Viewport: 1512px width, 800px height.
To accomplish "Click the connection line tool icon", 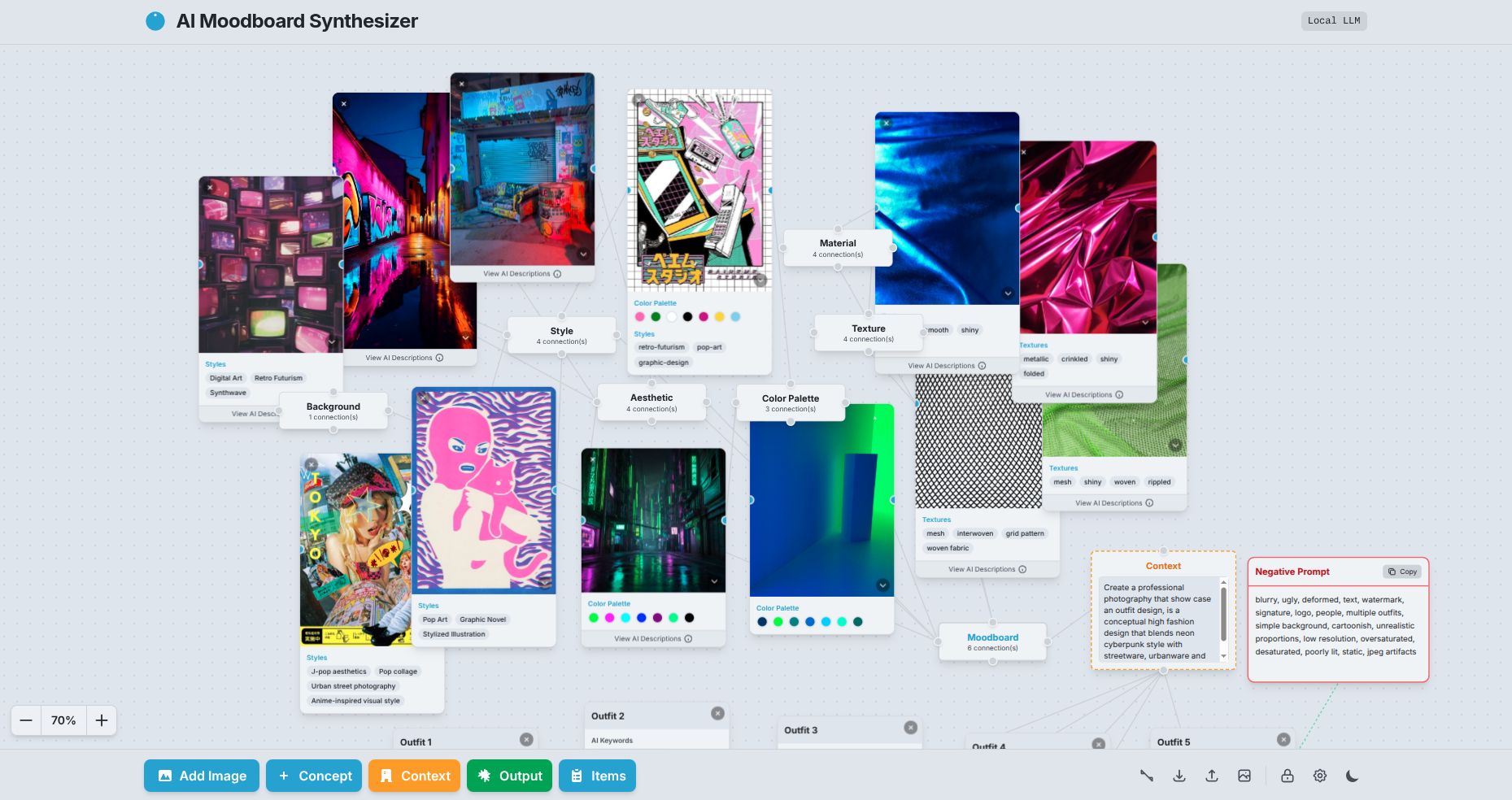I will [1146, 776].
